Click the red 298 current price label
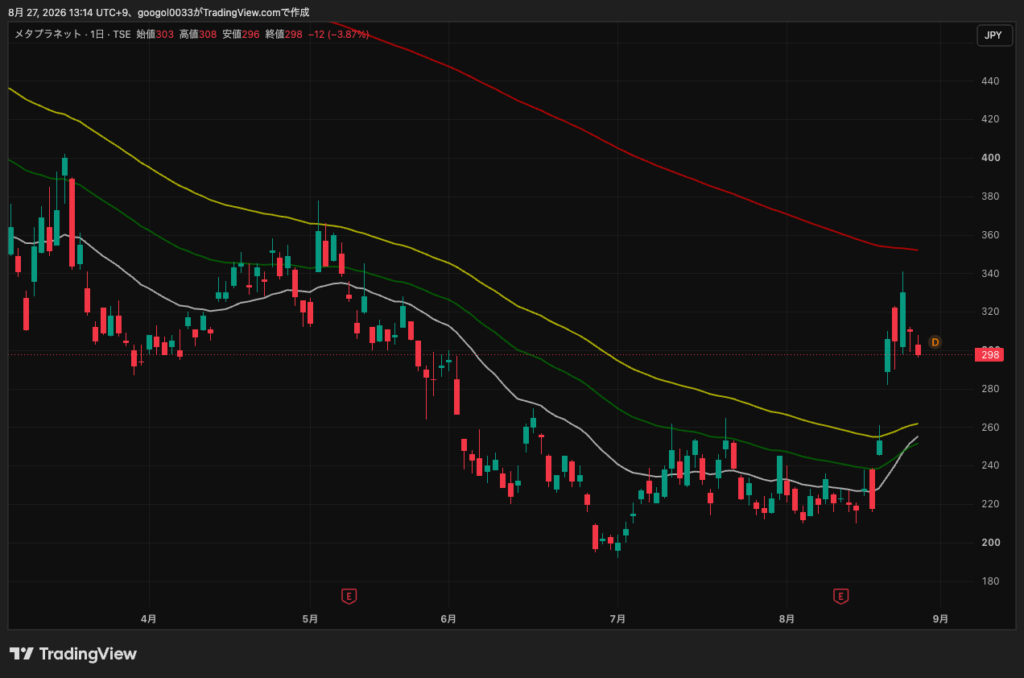The width and height of the screenshot is (1024, 678). [989, 355]
